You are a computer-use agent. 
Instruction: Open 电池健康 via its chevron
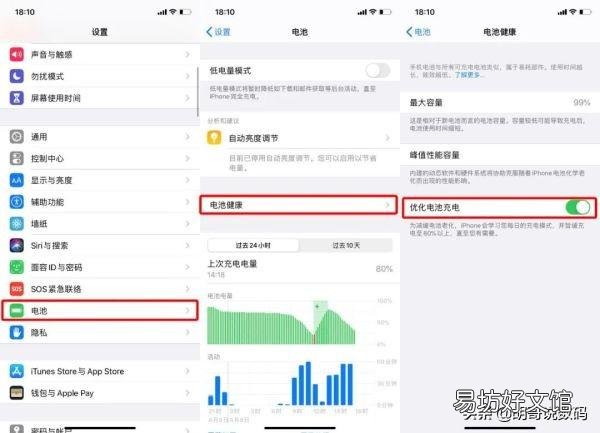pos(388,205)
